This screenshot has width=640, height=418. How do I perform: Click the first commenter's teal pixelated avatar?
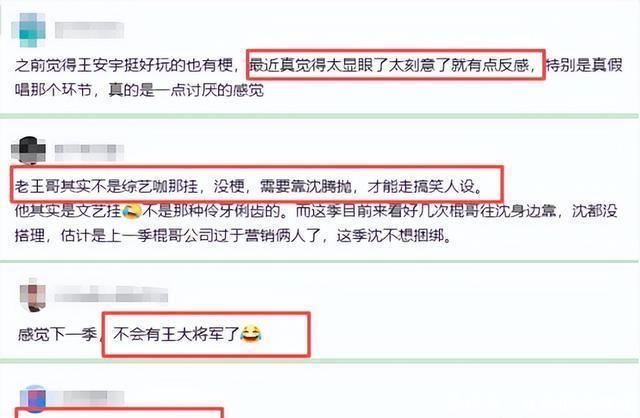[x=28, y=30]
